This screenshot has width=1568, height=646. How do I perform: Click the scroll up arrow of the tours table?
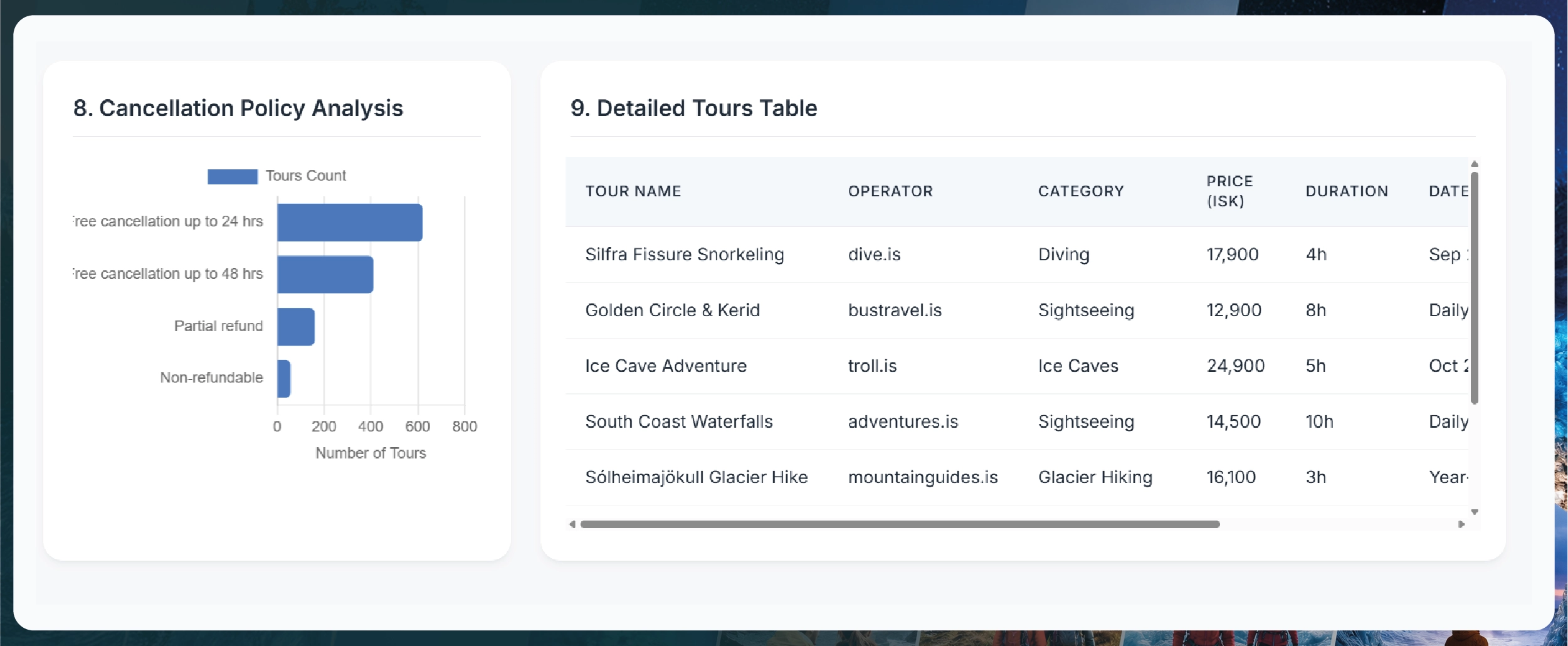(1475, 164)
